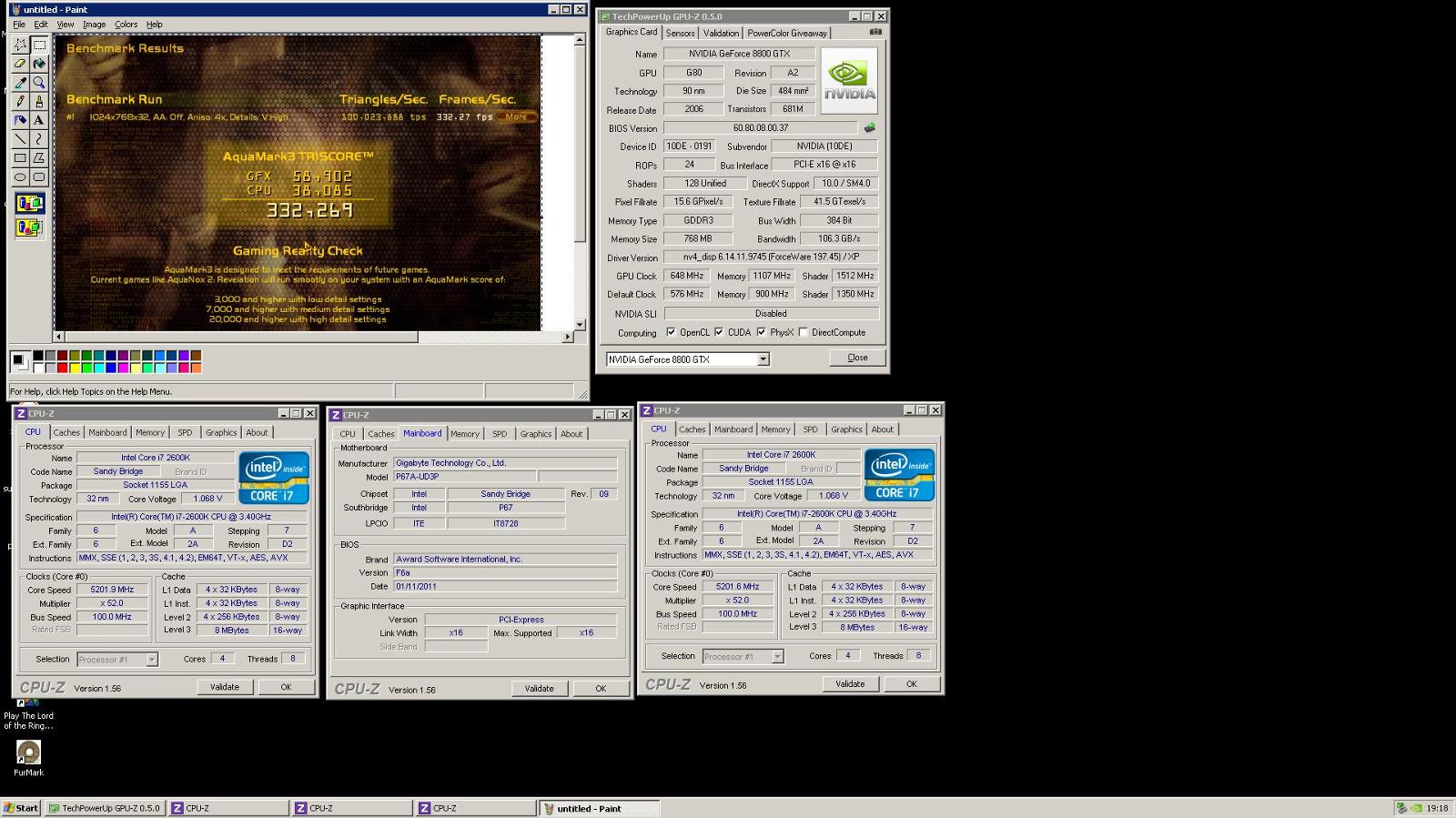Image resolution: width=1456 pixels, height=818 pixels.
Task: Click OK in the middle CPU-Z window
Action: (x=601, y=689)
